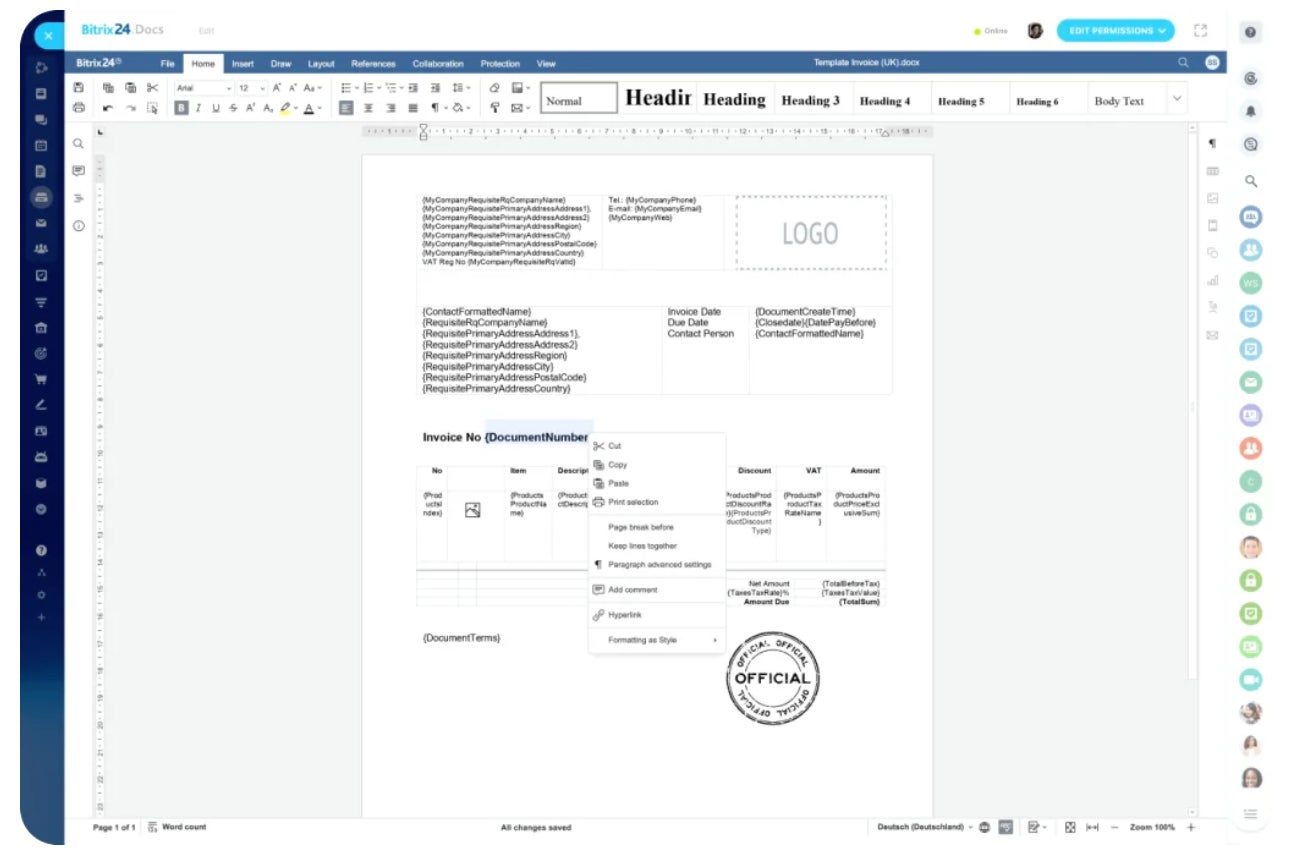The height and width of the screenshot is (852, 1312).
Task: Switch to the View tab
Action: click(546, 64)
